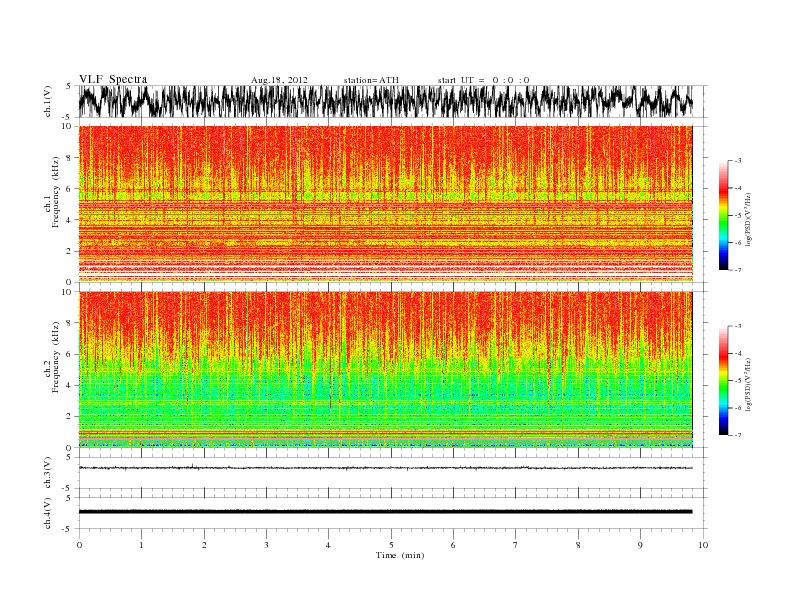Select the "Aug.18, 2012" date text

pyautogui.click(x=279, y=80)
